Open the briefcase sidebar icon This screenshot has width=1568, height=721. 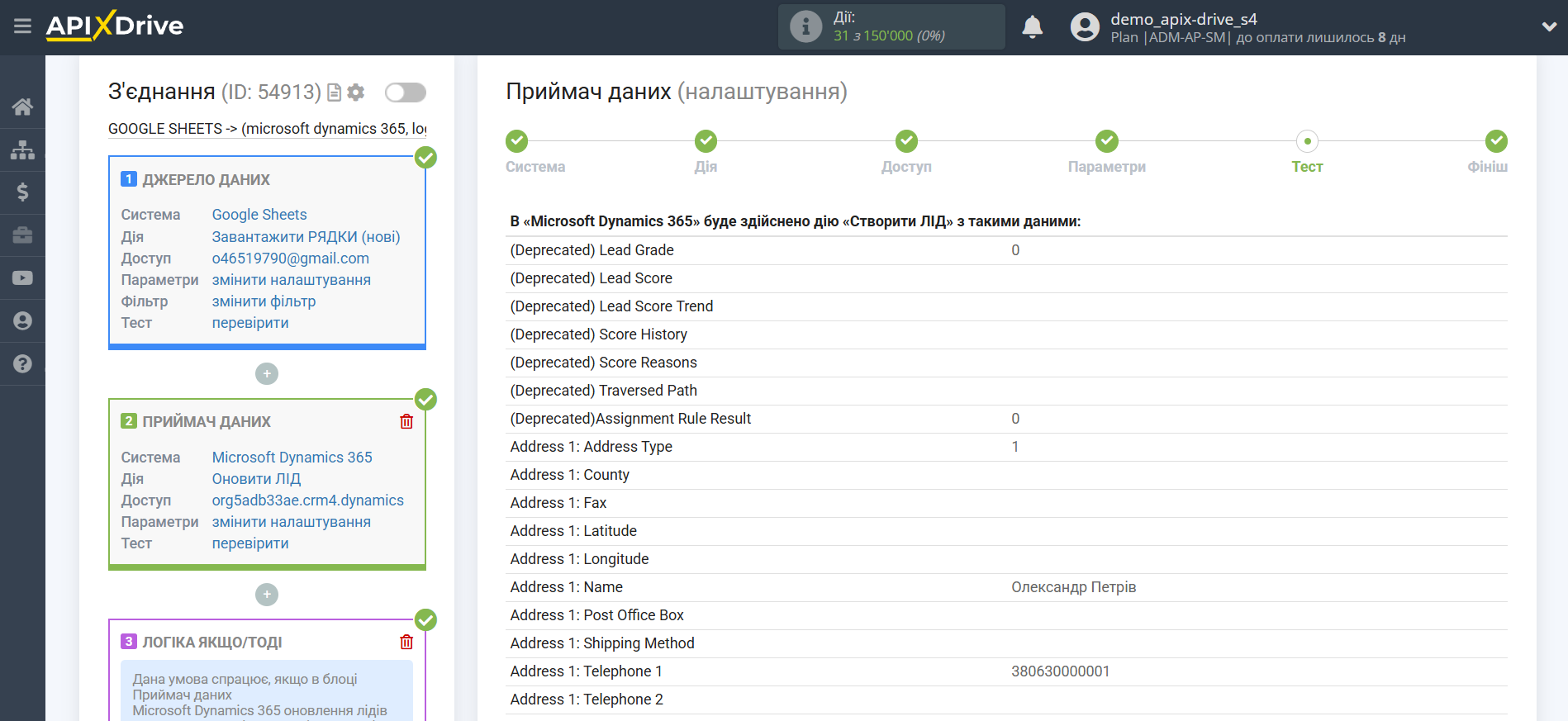[22, 235]
